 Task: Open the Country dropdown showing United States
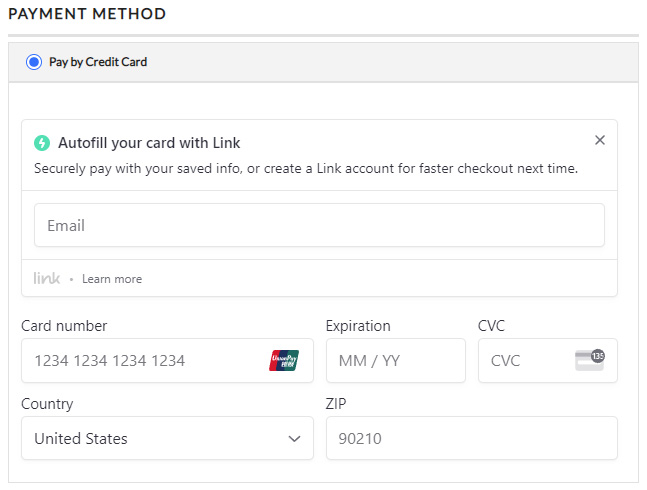167,438
